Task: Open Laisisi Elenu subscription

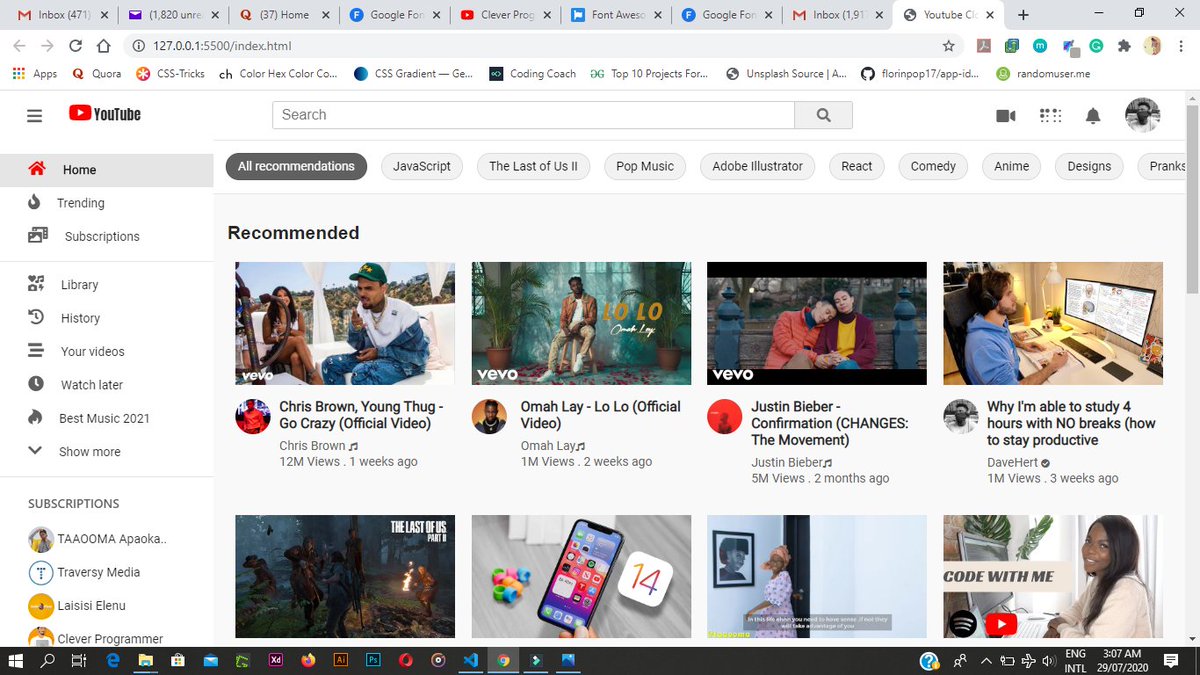Action: click(78, 605)
